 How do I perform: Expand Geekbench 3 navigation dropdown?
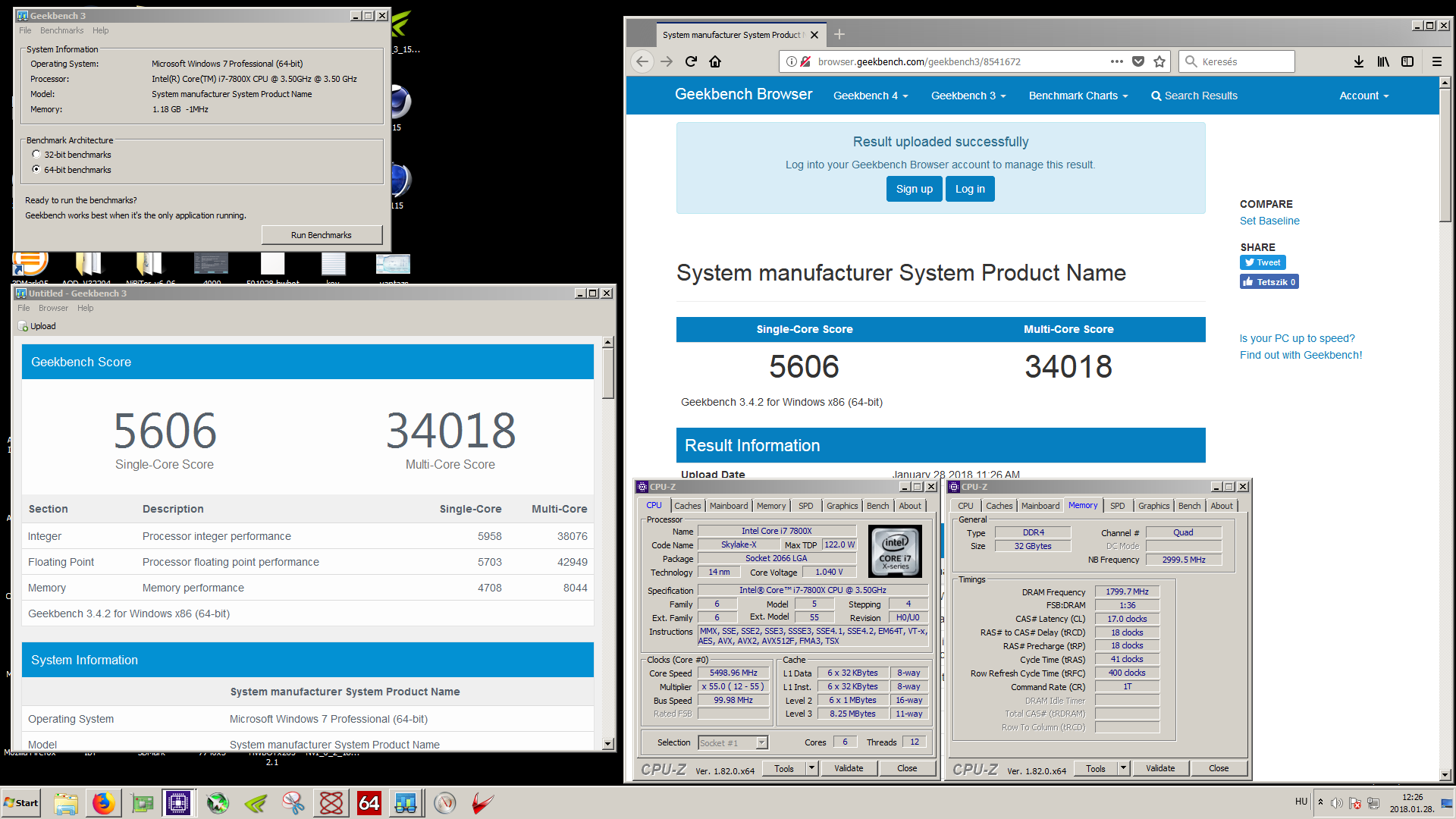click(x=968, y=96)
